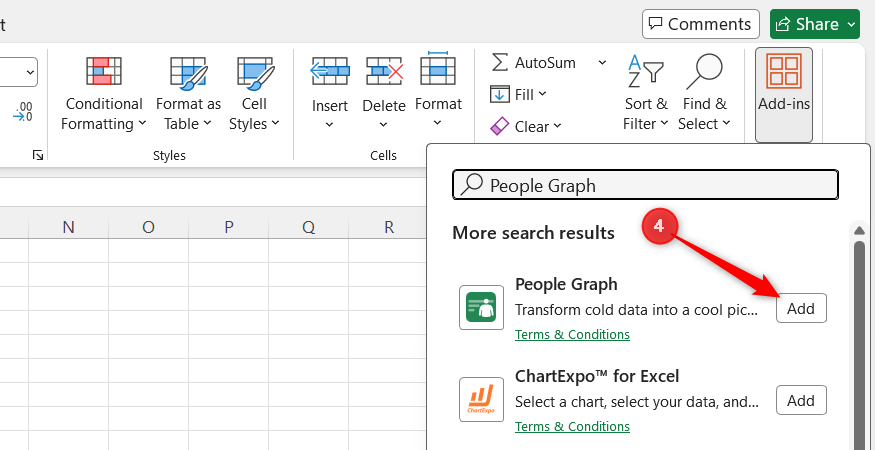Click the add-ins search field
Viewport: 875px width, 450px height.
click(x=645, y=185)
